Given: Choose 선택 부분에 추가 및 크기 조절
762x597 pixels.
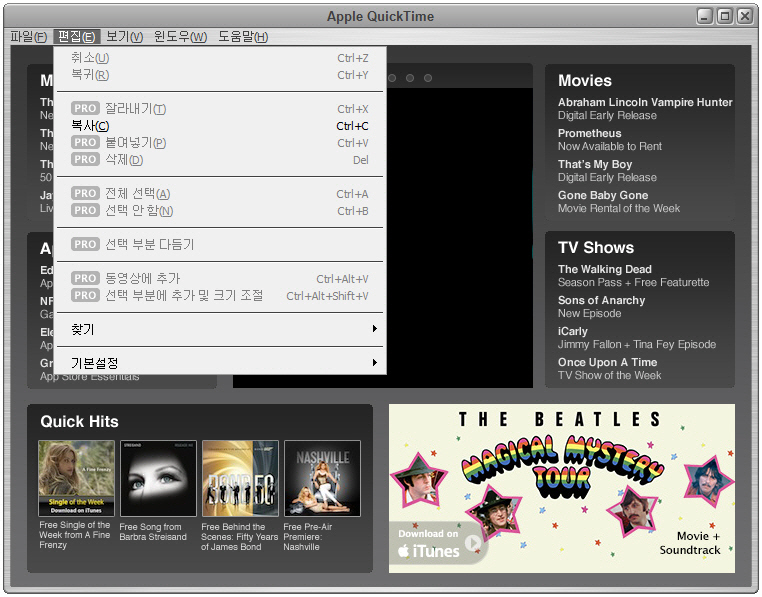Looking at the screenshot, I should pyautogui.click(x=220, y=296).
